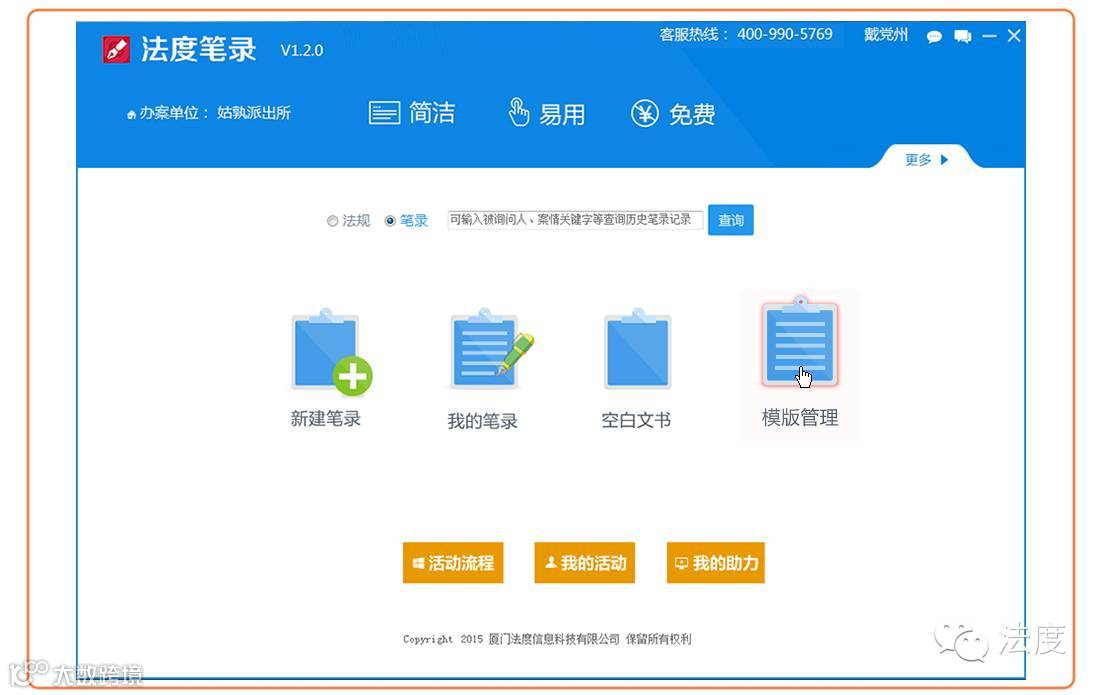This screenshot has width=1100, height=695.
Task: Click the 我的笔录 label text
Action: [483, 421]
